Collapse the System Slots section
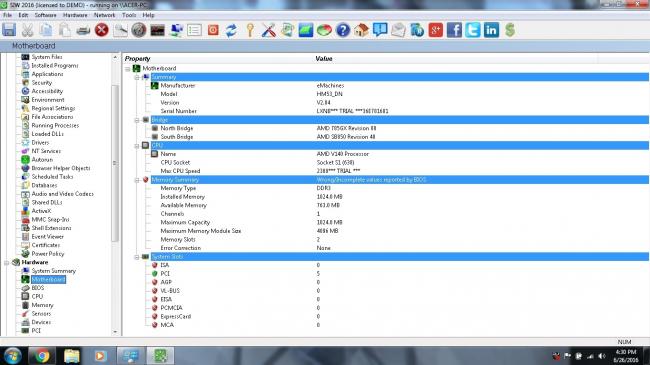Viewport: 650px width, 365px height. [137, 257]
